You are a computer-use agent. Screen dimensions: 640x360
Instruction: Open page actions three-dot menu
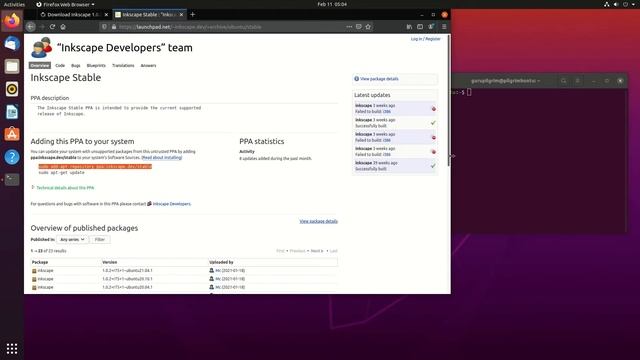coord(349,27)
